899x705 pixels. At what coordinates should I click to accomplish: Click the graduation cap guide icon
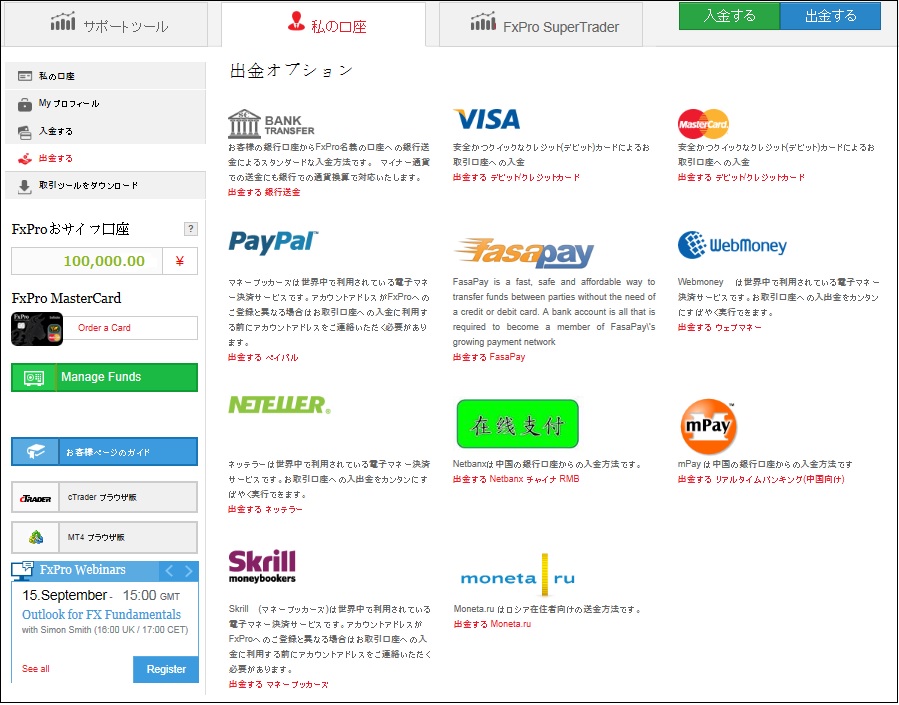click(36, 452)
